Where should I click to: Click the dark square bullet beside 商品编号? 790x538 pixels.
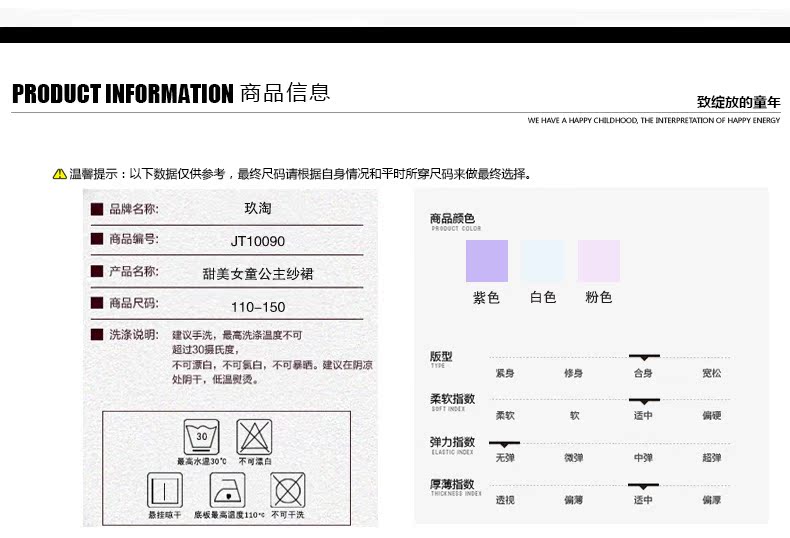pyautogui.click(x=97, y=239)
